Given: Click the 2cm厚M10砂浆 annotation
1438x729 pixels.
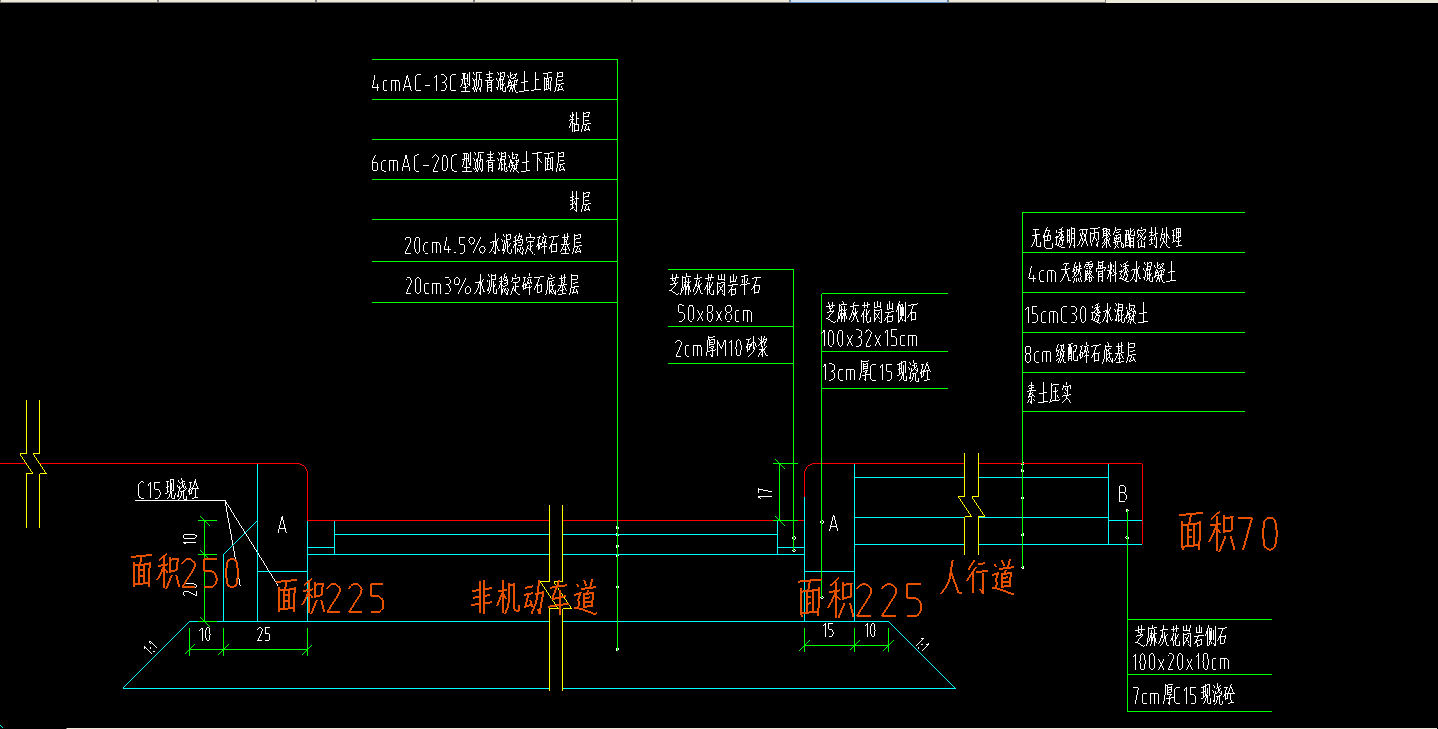Looking at the screenshot, I should 721,349.
